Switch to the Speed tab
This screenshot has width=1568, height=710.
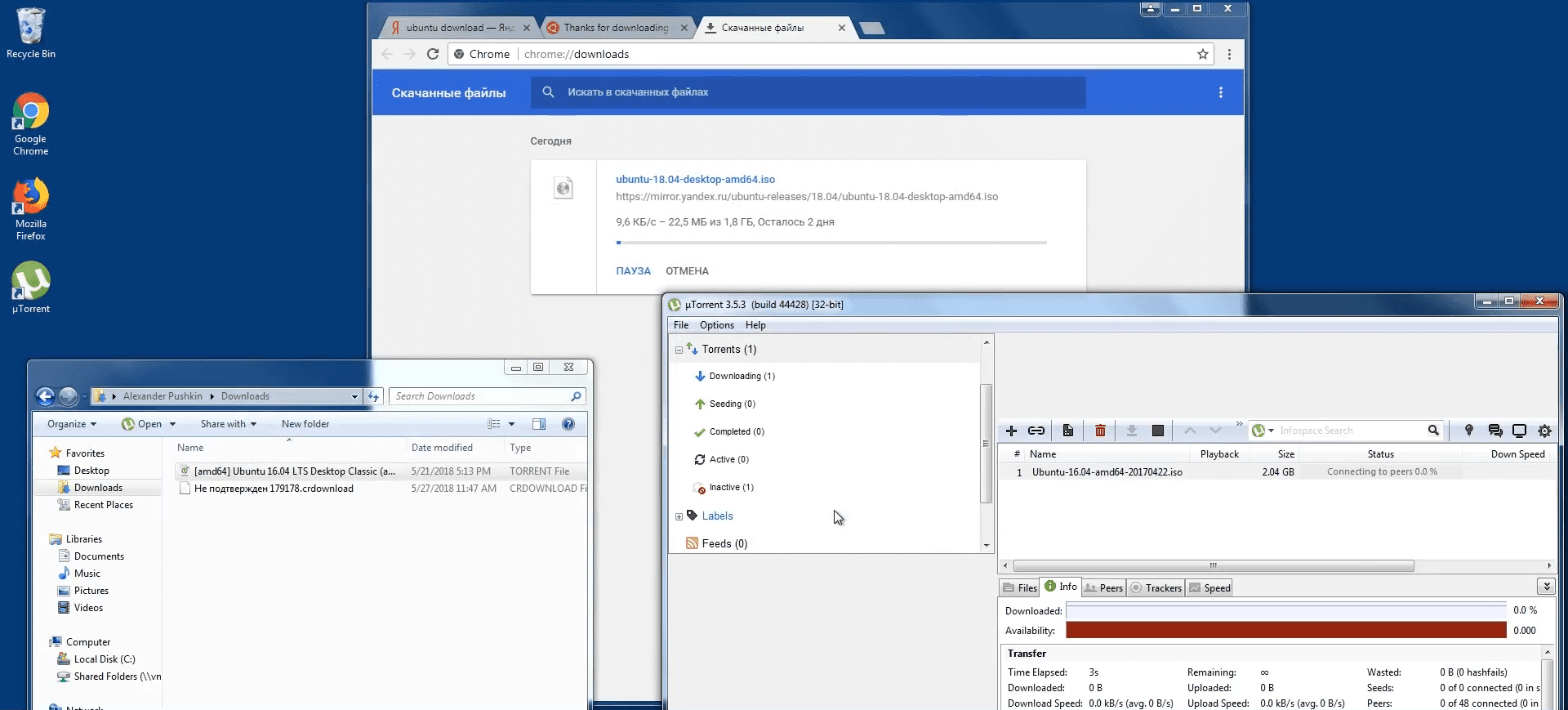pos(1209,587)
